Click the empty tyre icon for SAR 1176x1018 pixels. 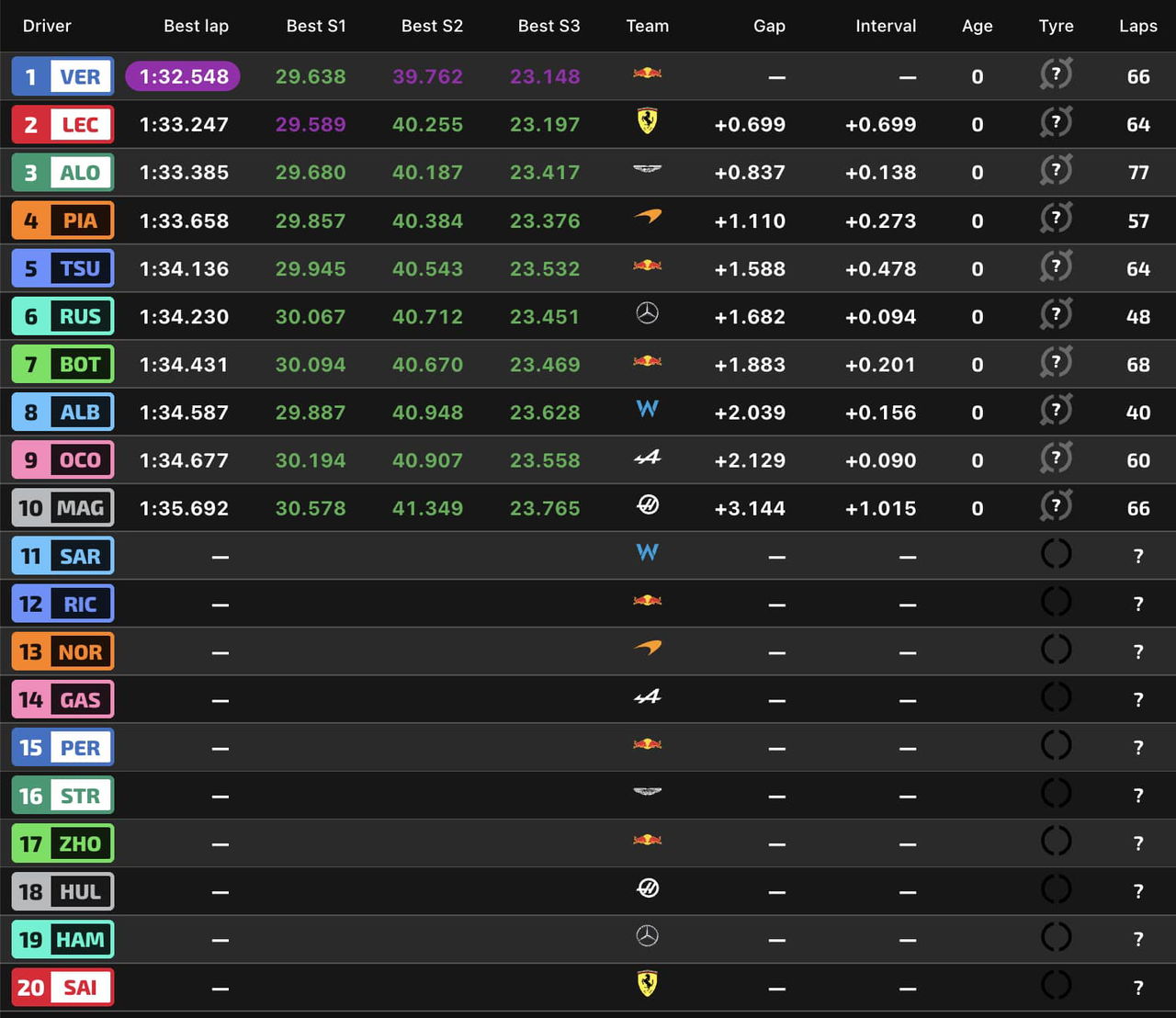[1057, 553]
